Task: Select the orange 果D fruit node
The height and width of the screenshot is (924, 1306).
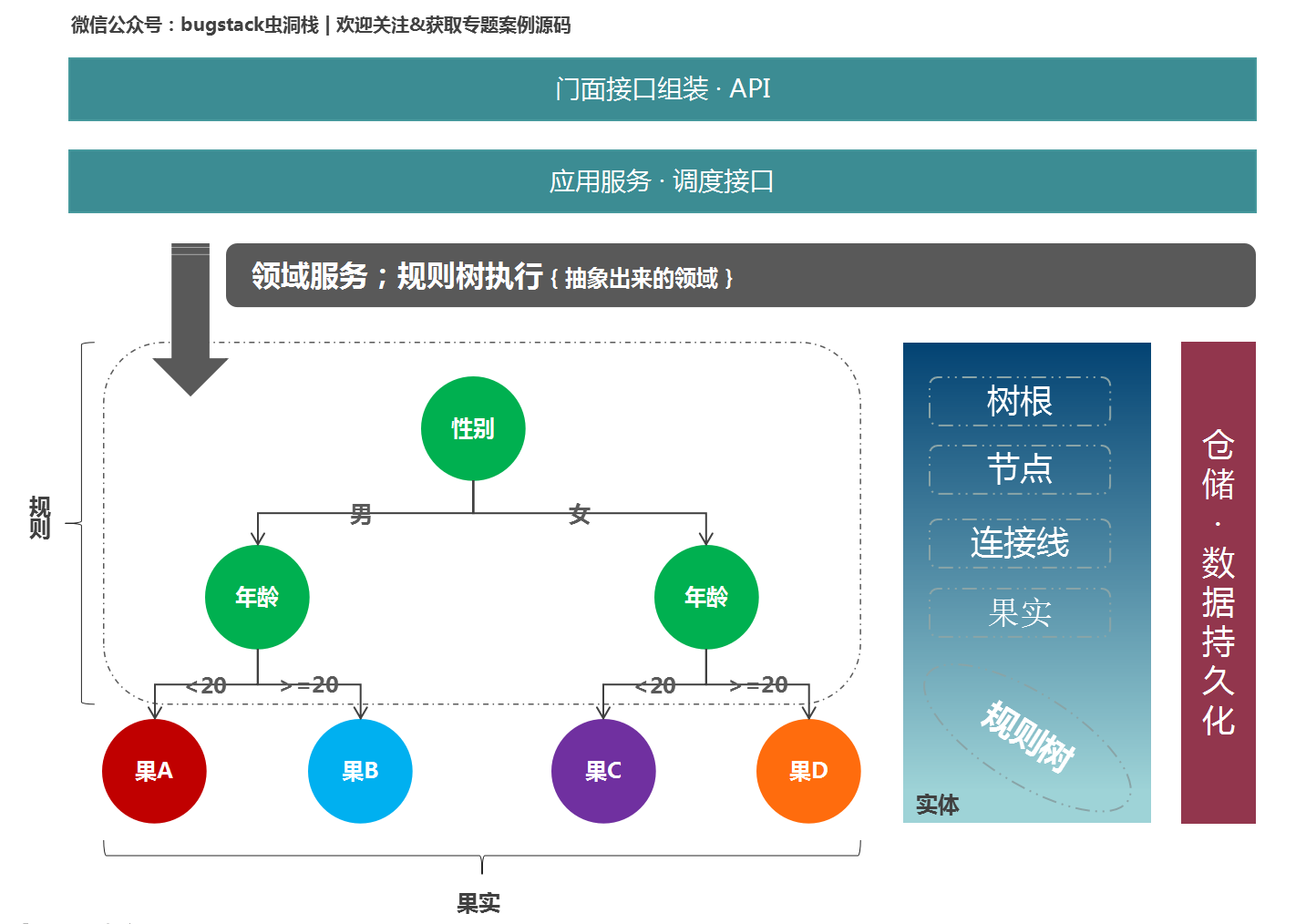Action: point(808,770)
